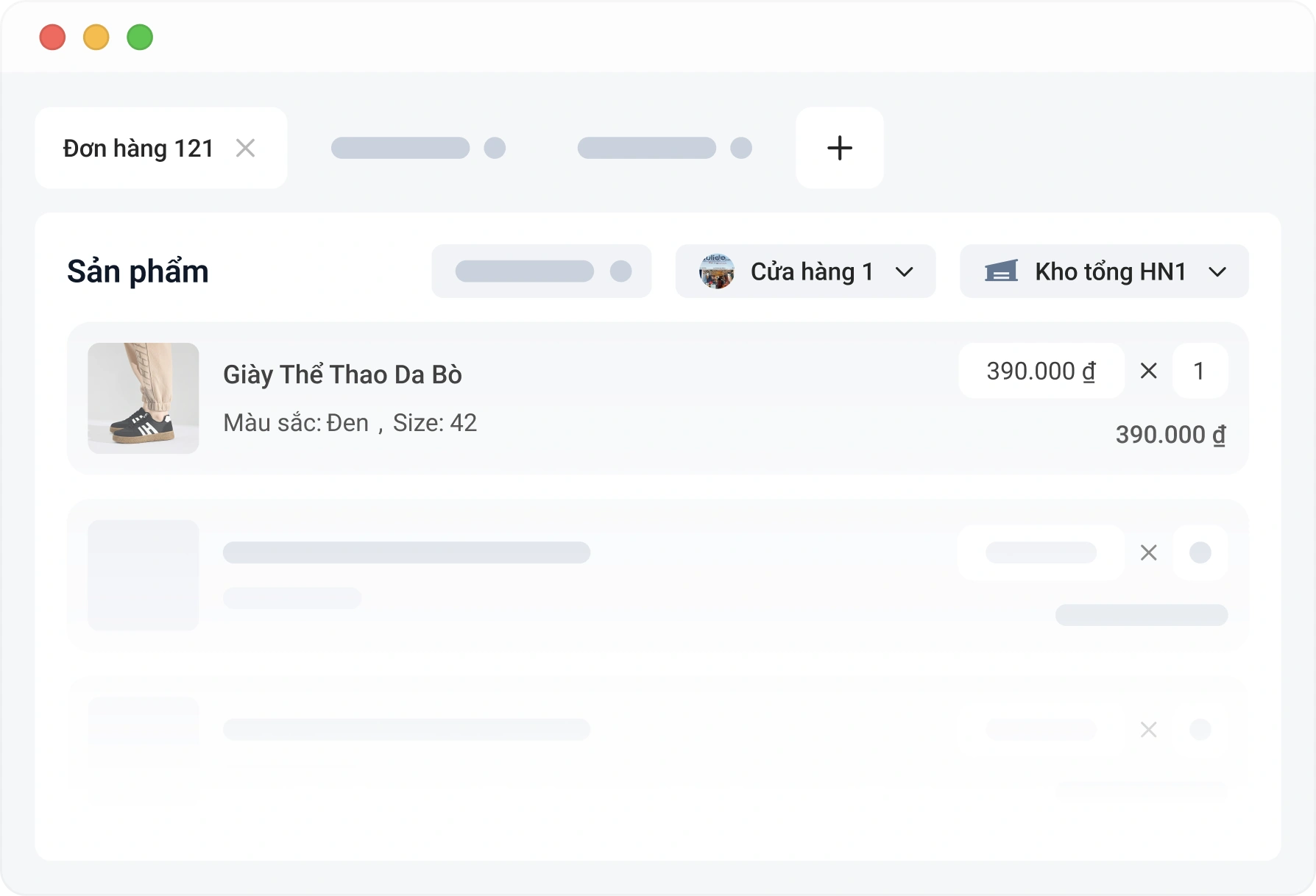
Task: Click the Cửa hàng 1 chevron arrow
Action: (905, 272)
